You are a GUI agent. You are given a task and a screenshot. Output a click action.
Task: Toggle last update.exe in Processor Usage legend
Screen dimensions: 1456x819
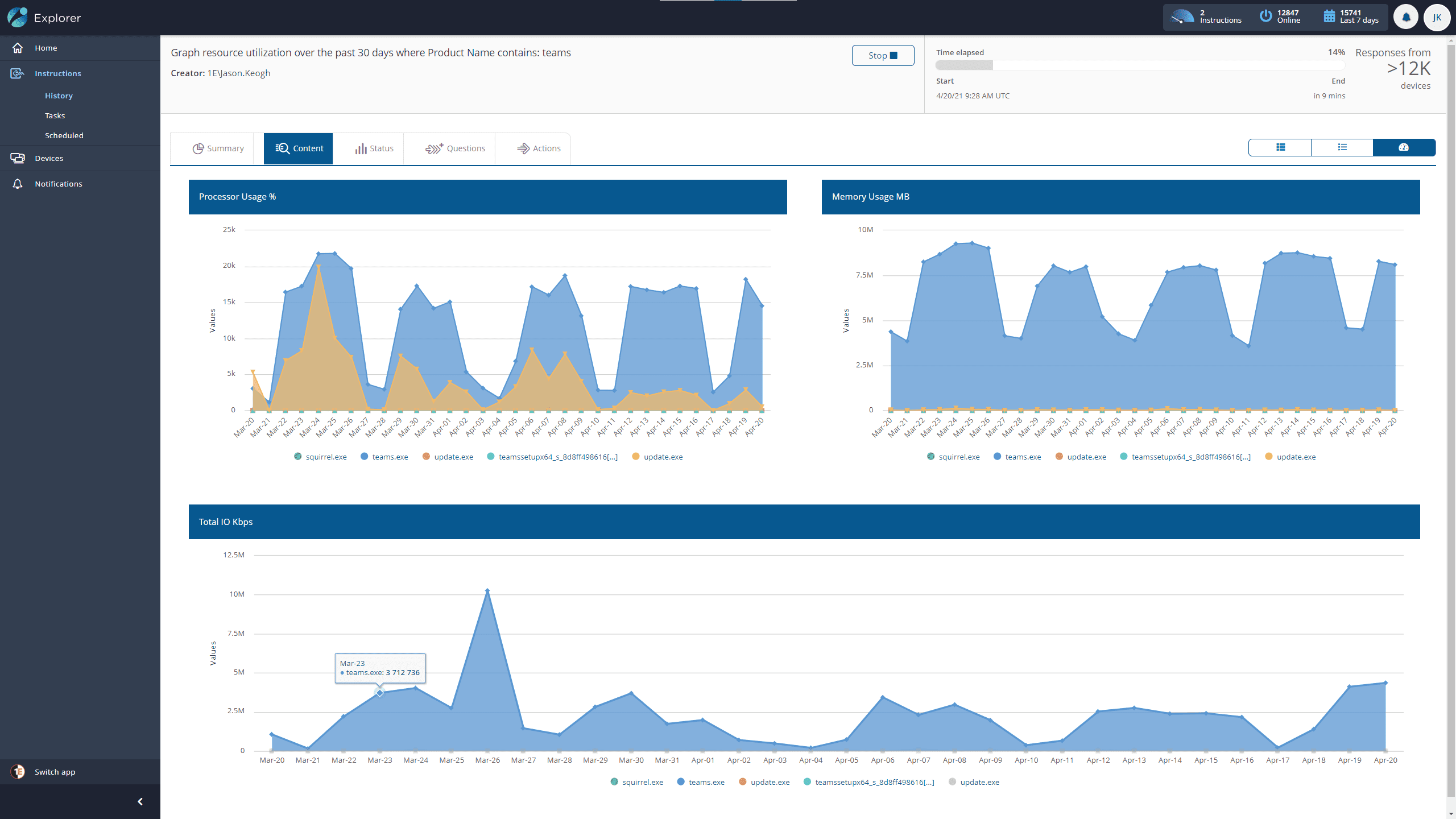(x=657, y=457)
